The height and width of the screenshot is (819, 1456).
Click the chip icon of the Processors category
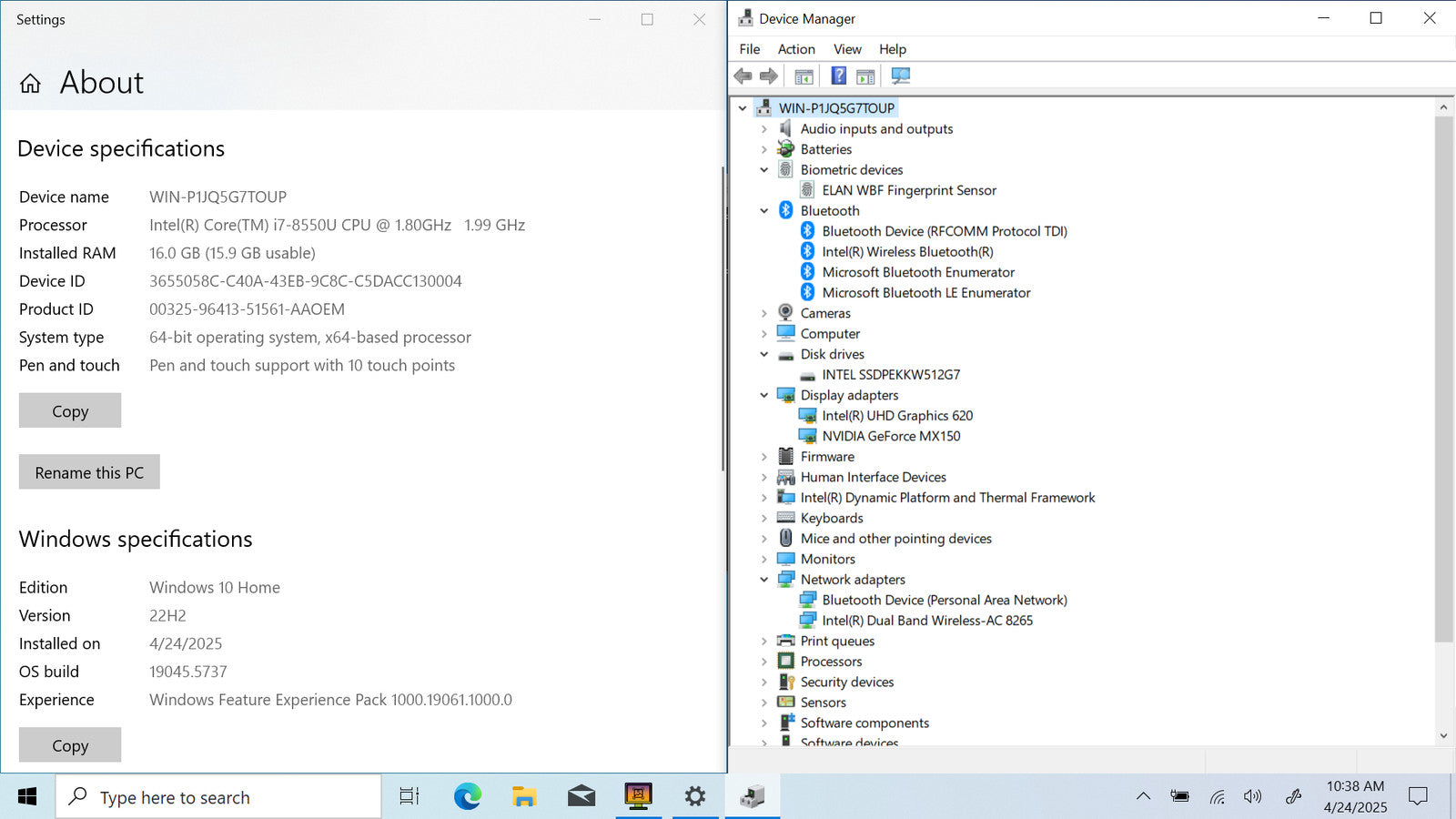click(x=785, y=662)
